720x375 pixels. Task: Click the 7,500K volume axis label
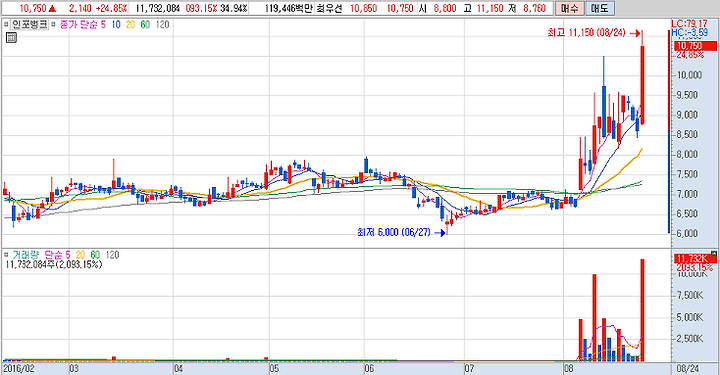[x=690, y=296]
